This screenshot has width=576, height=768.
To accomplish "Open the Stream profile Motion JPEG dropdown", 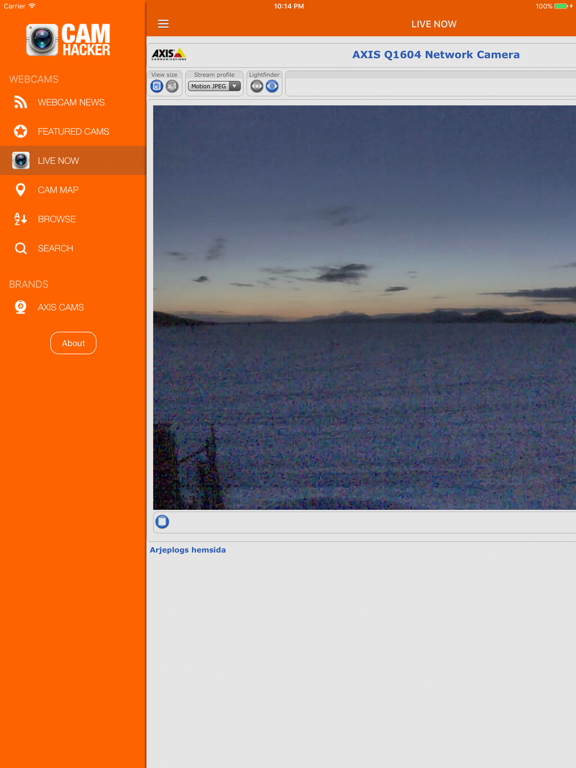I will click(x=214, y=86).
